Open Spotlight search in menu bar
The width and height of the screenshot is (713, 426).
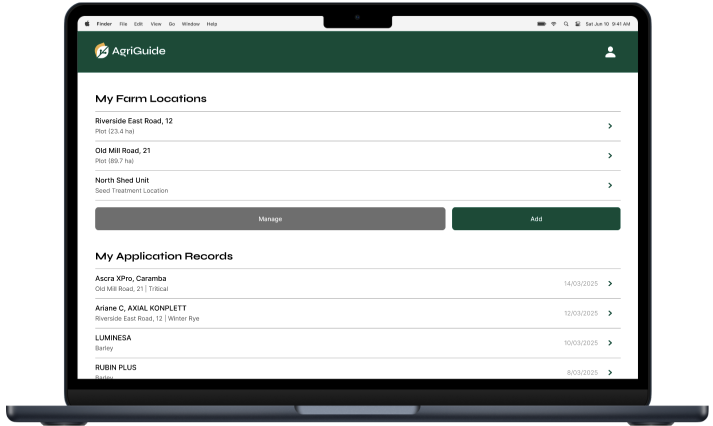tap(566, 24)
